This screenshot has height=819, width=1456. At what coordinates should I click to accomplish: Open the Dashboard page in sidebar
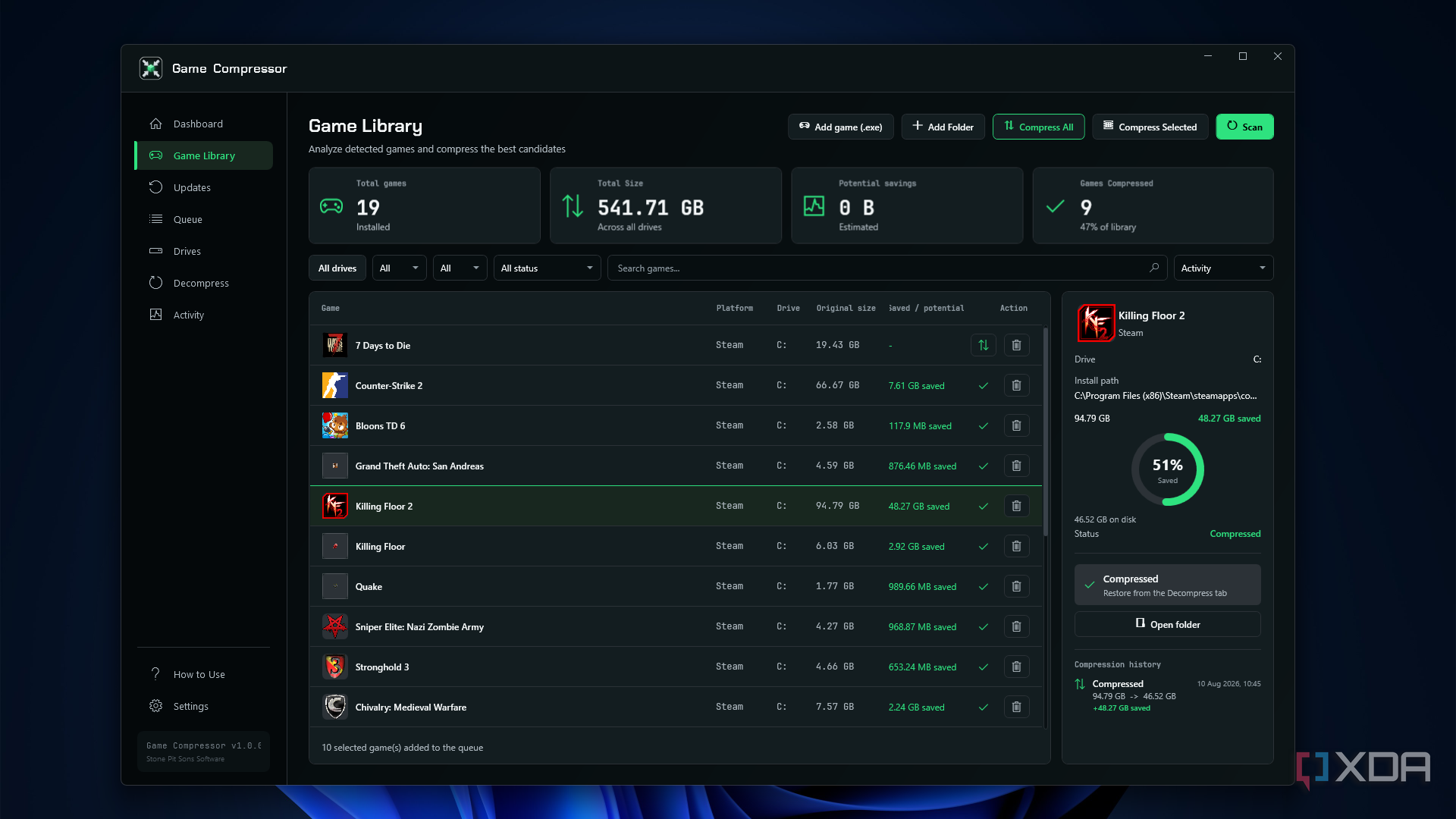[x=203, y=124]
